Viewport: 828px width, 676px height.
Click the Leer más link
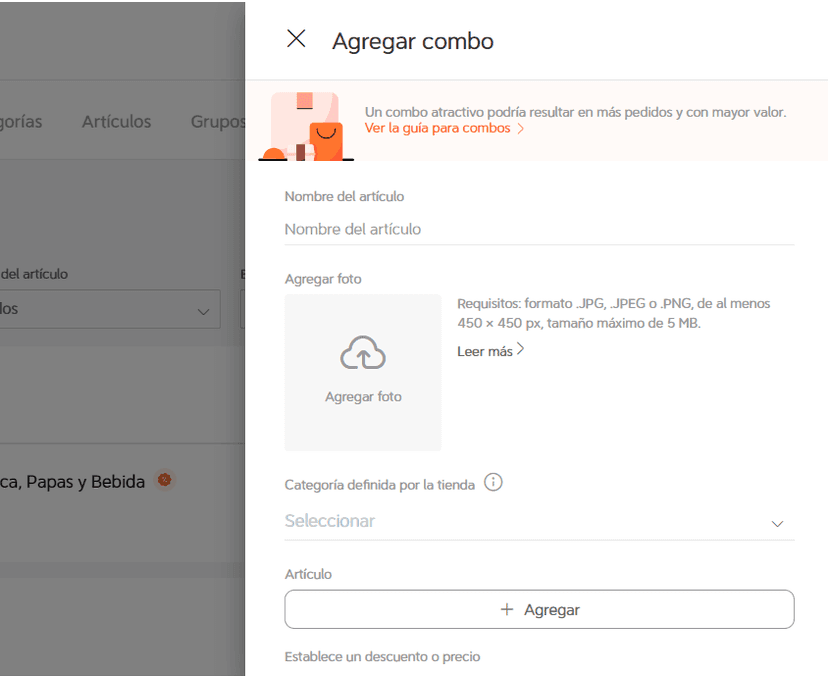[x=485, y=351]
